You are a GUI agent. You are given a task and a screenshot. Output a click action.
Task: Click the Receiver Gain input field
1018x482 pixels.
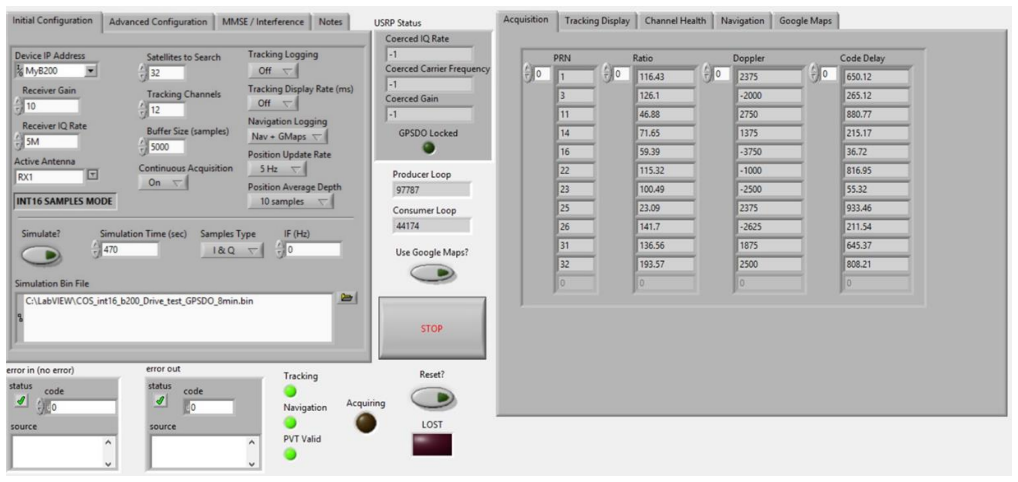click(51, 107)
